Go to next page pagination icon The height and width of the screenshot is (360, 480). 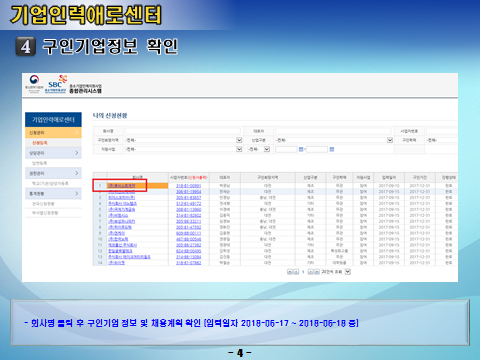point(310,272)
